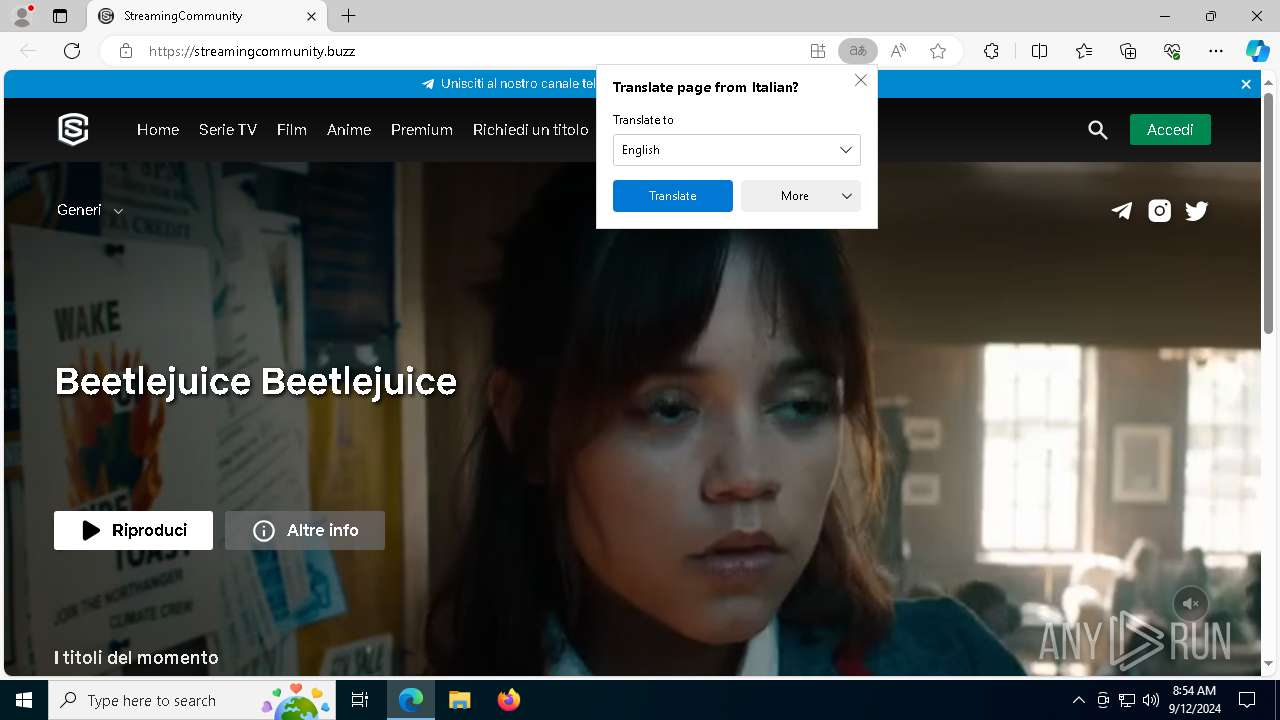The width and height of the screenshot is (1280, 720).
Task: Open the Favorites list icon
Action: (1084, 51)
